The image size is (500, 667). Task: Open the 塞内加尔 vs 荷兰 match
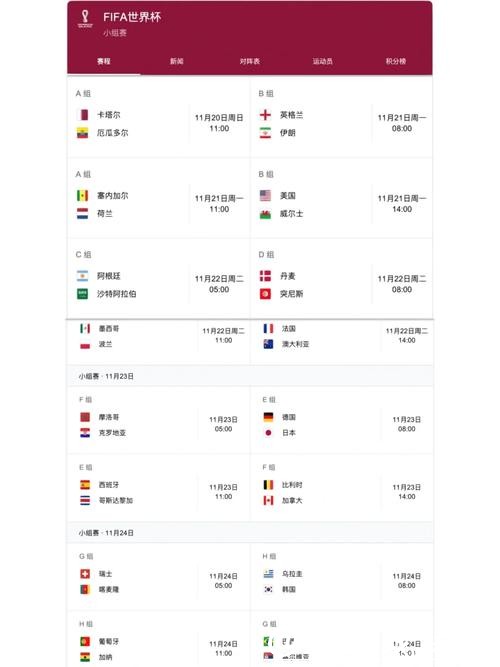click(159, 198)
